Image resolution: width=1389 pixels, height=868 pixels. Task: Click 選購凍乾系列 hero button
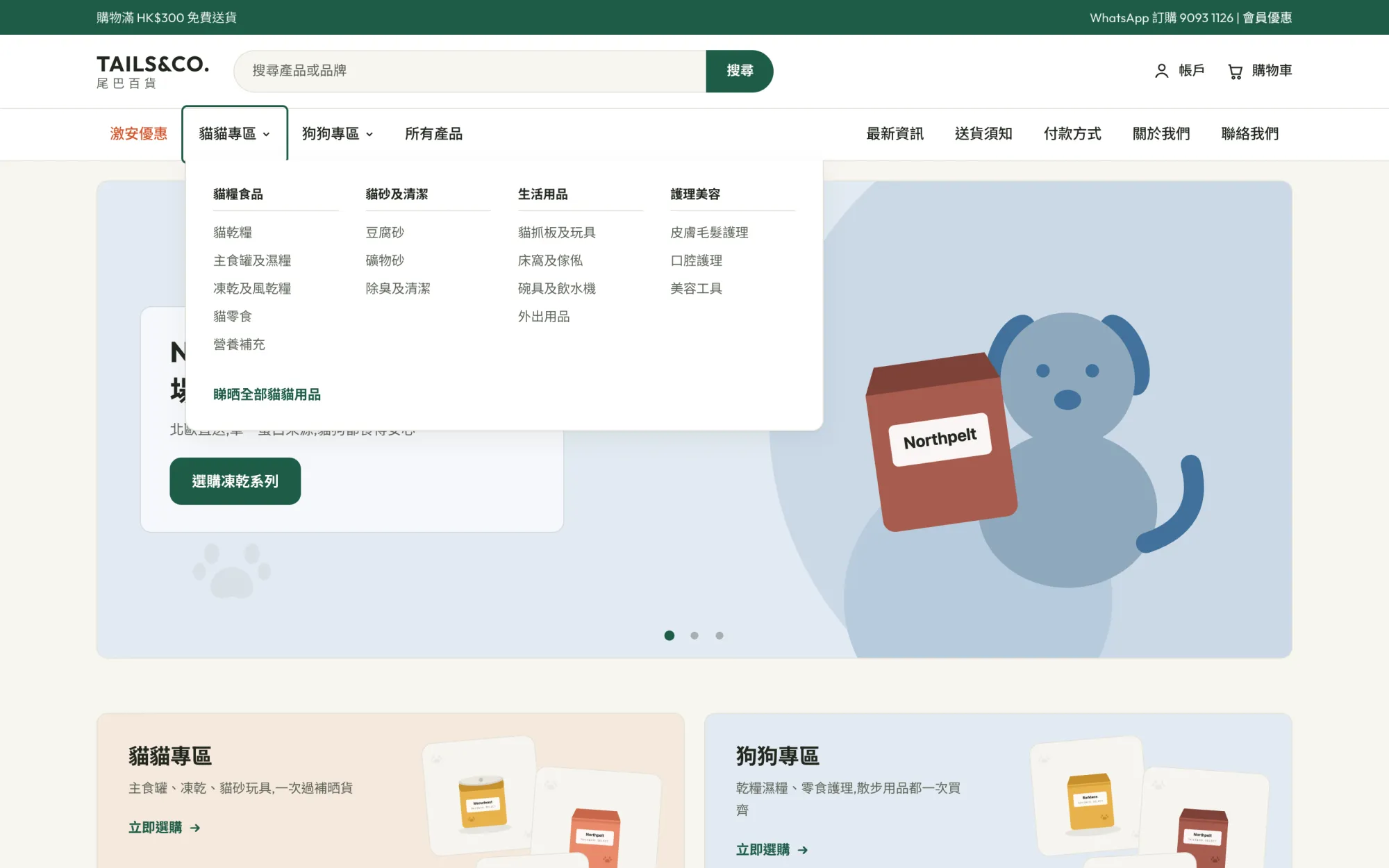[235, 481]
